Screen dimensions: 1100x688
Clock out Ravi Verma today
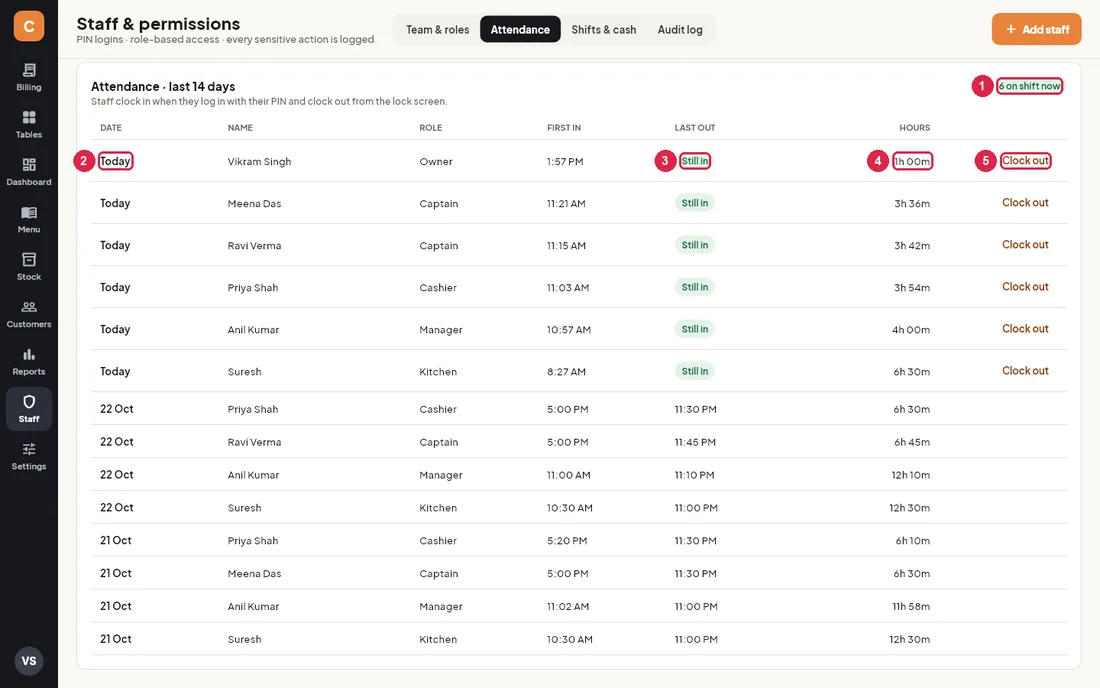1025,245
